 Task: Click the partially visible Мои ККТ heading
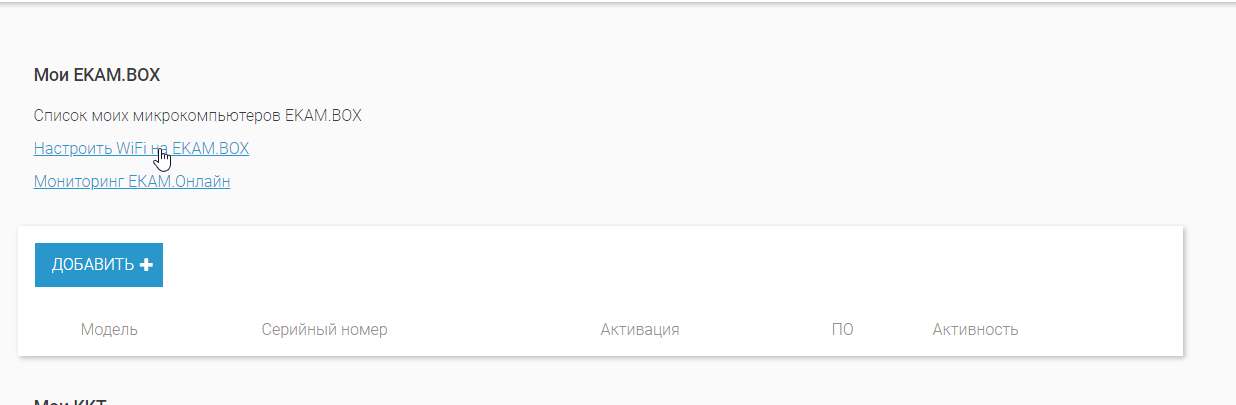(x=70, y=402)
